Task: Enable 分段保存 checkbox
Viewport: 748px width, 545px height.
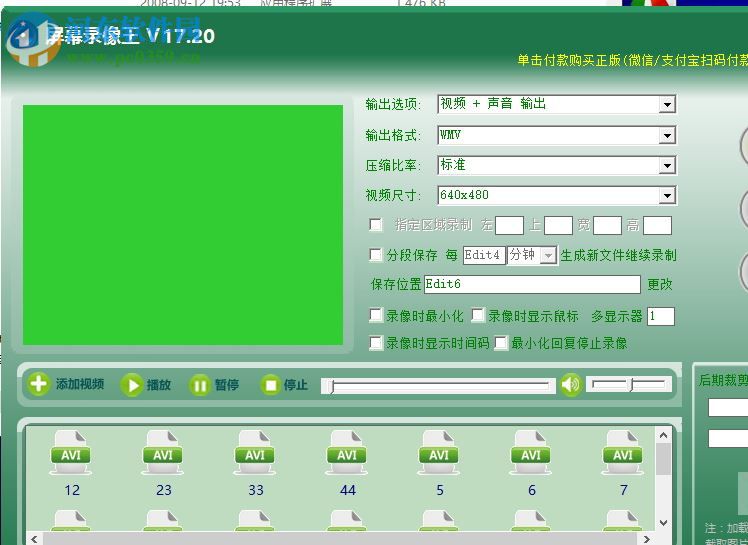Action: [x=376, y=254]
